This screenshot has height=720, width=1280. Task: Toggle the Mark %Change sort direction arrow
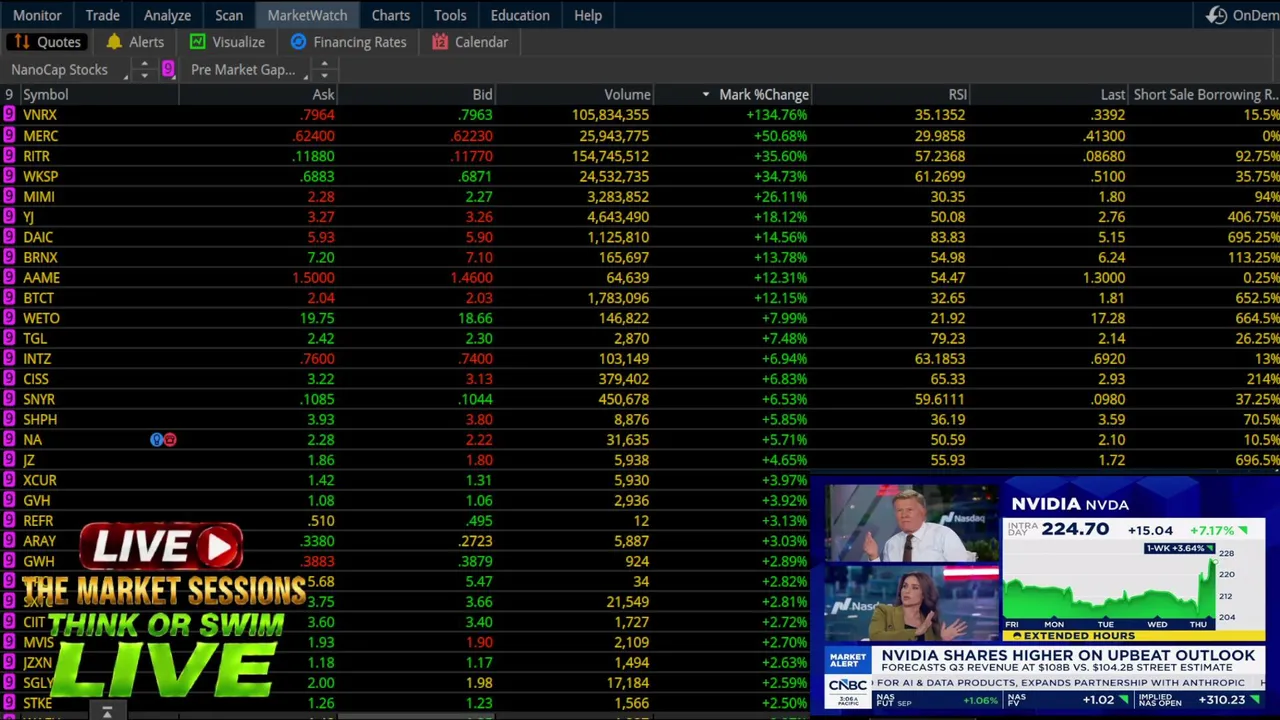706,95
